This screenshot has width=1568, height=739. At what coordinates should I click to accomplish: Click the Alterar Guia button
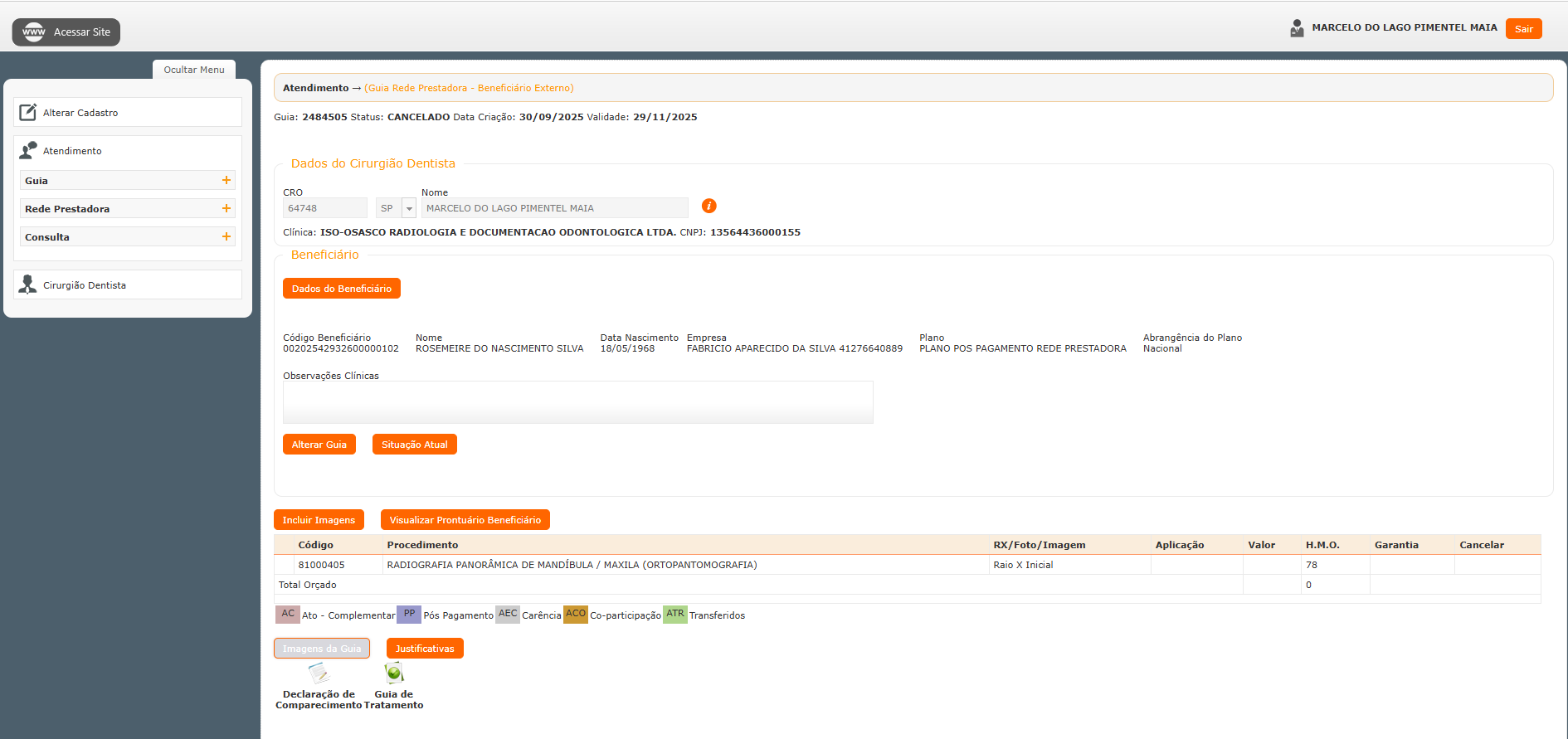pos(319,445)
